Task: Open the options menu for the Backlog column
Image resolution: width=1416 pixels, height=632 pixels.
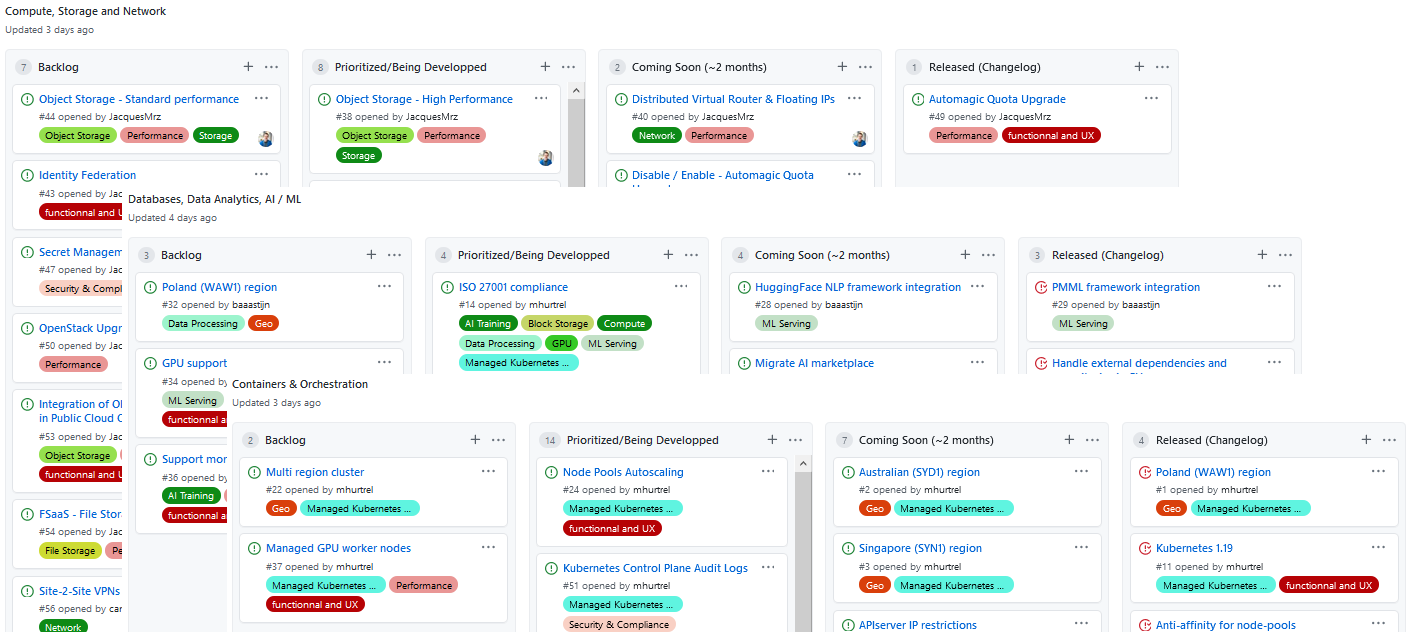Action: 271,66
